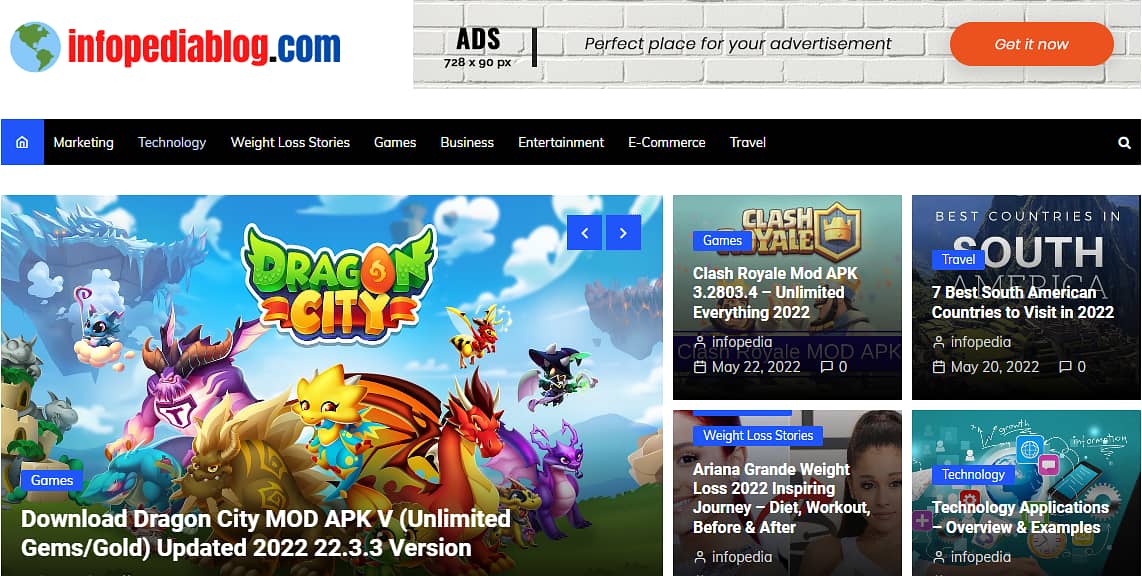Click the May 20, 2022 date
The width and height of the screenshot is (1142, 576).
click(995, 367)
